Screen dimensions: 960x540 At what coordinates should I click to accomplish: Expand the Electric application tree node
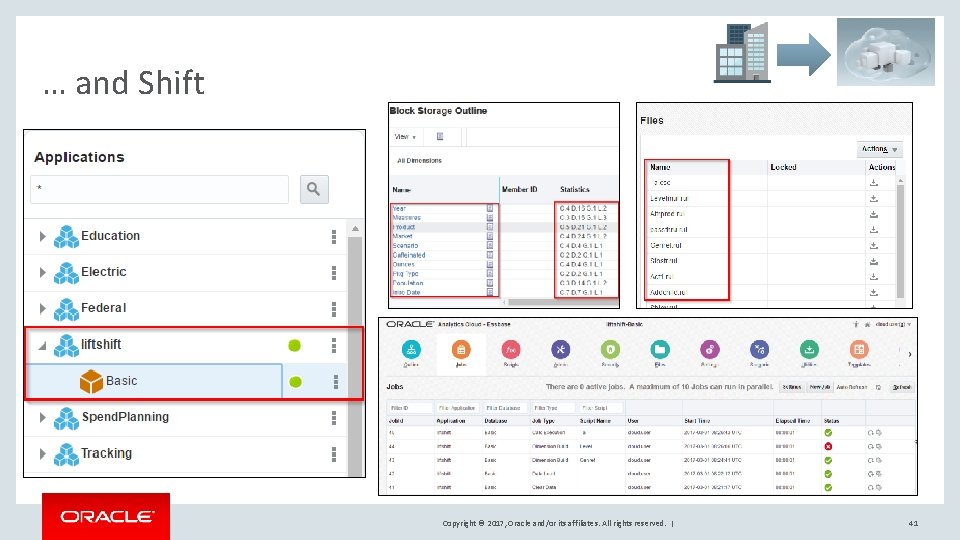pyautogui.click(x=42, y=272)
